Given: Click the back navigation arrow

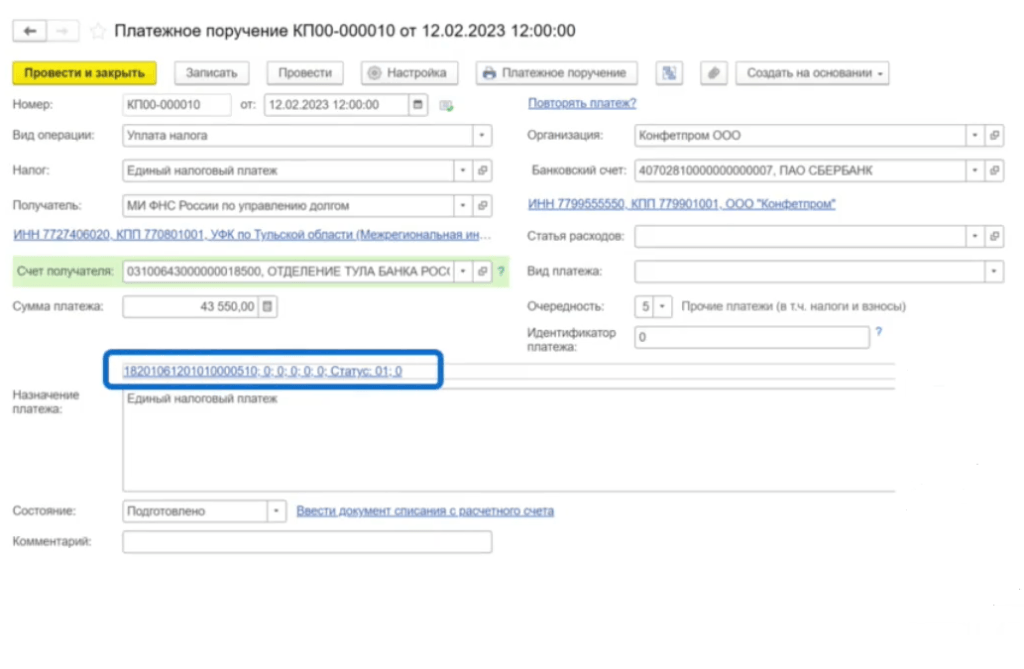Looking at the screenshot, I should click(30, 31).
